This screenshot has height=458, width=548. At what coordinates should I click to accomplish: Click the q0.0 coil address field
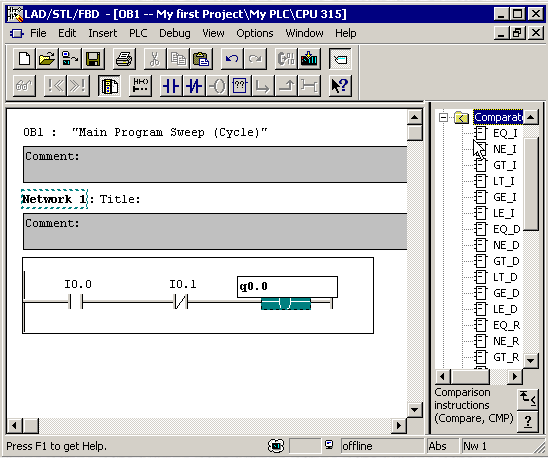click(287, 287)
